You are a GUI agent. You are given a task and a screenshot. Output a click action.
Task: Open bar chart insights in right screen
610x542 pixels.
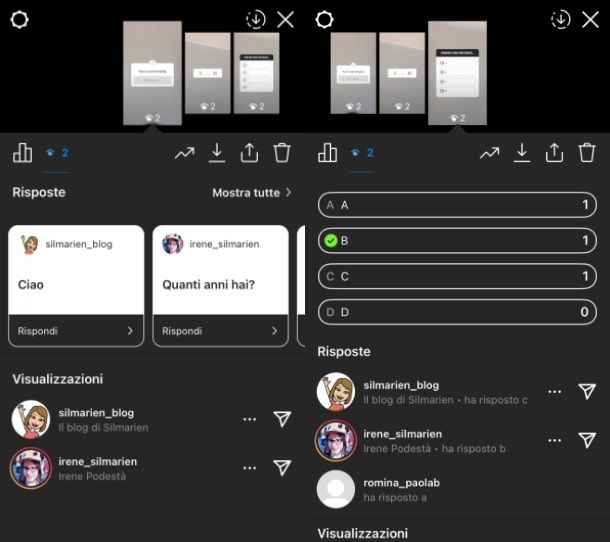[328, 152]
